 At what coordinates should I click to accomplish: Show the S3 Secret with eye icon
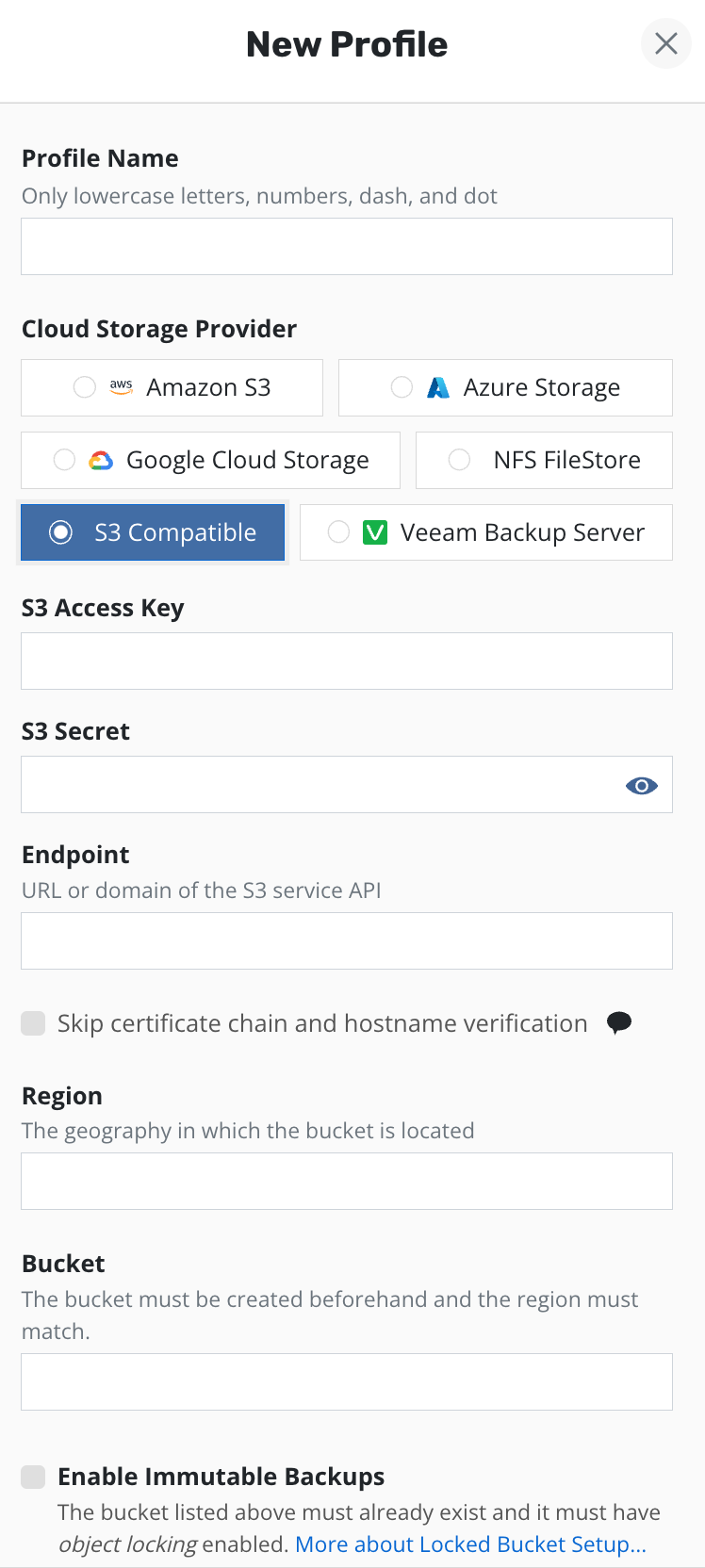click(642, 785)
